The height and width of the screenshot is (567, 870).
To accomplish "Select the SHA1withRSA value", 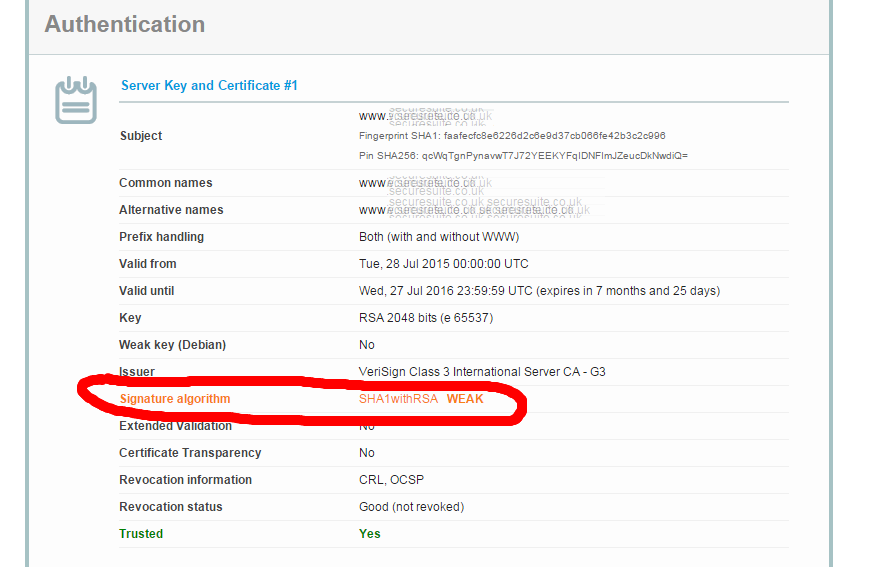I will (398, 399).
